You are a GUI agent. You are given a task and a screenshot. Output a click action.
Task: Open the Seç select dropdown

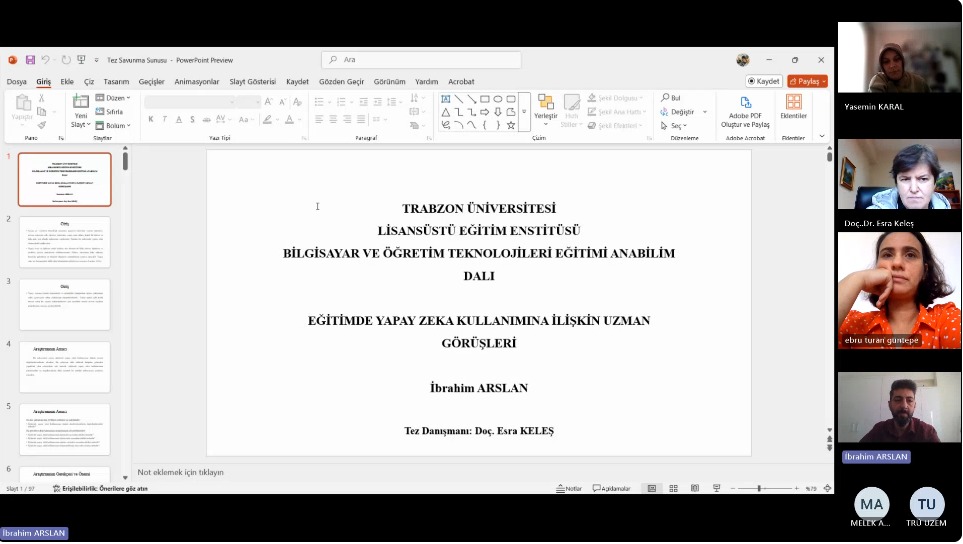[x=674, y=125]
